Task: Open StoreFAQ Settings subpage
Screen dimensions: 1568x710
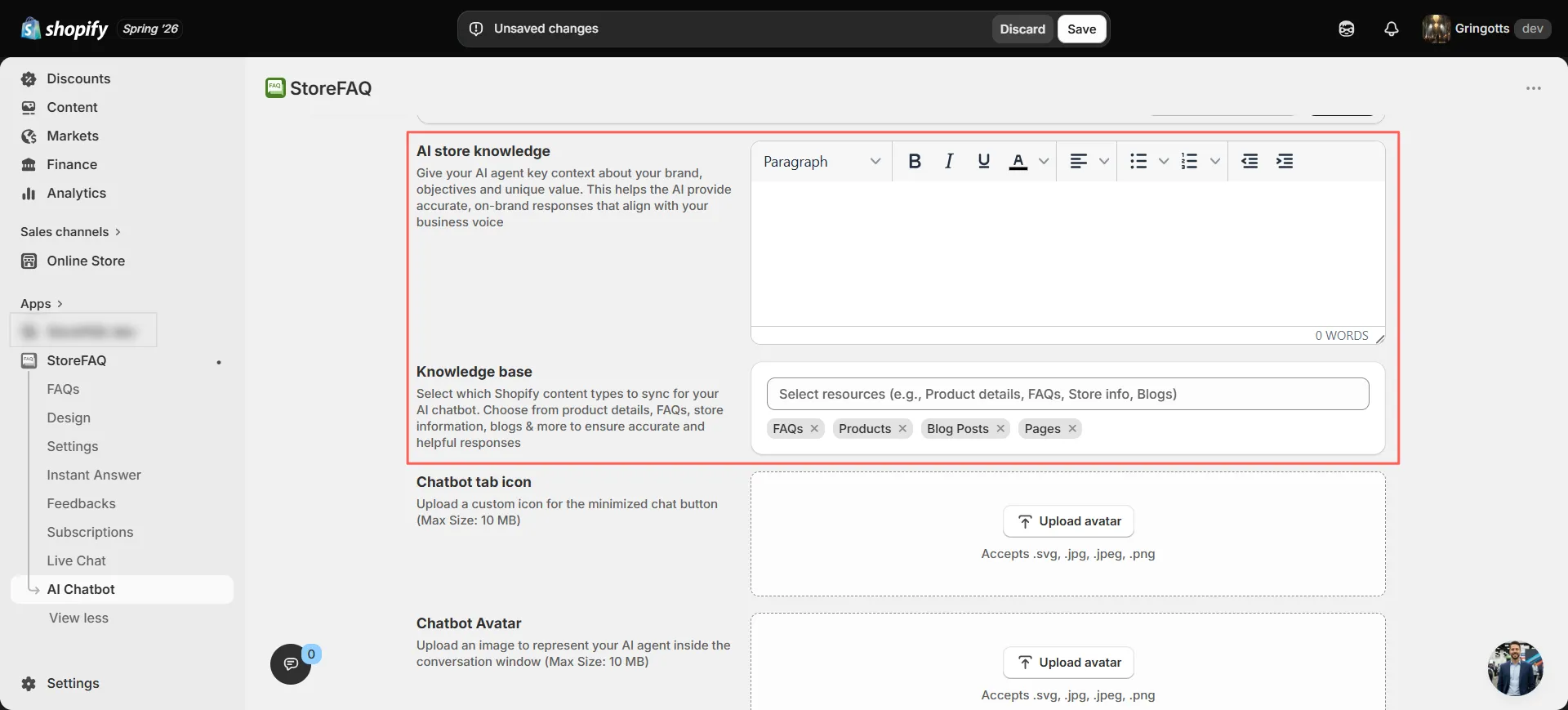Action: [x=73, y=446]
